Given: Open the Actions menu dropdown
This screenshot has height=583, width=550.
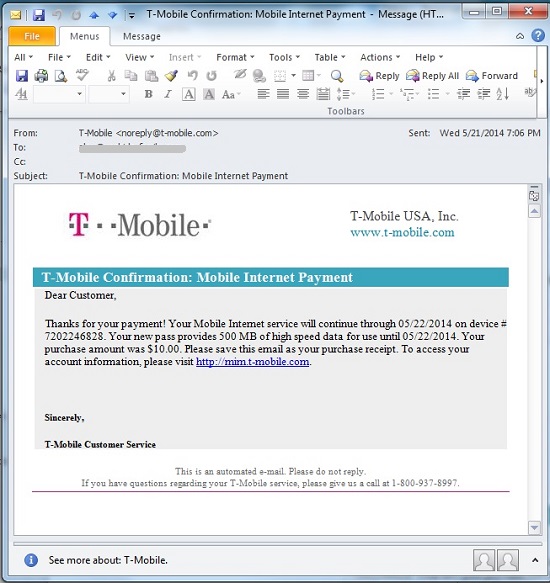Looking at the screenshot, I should (x=380, y=57).
